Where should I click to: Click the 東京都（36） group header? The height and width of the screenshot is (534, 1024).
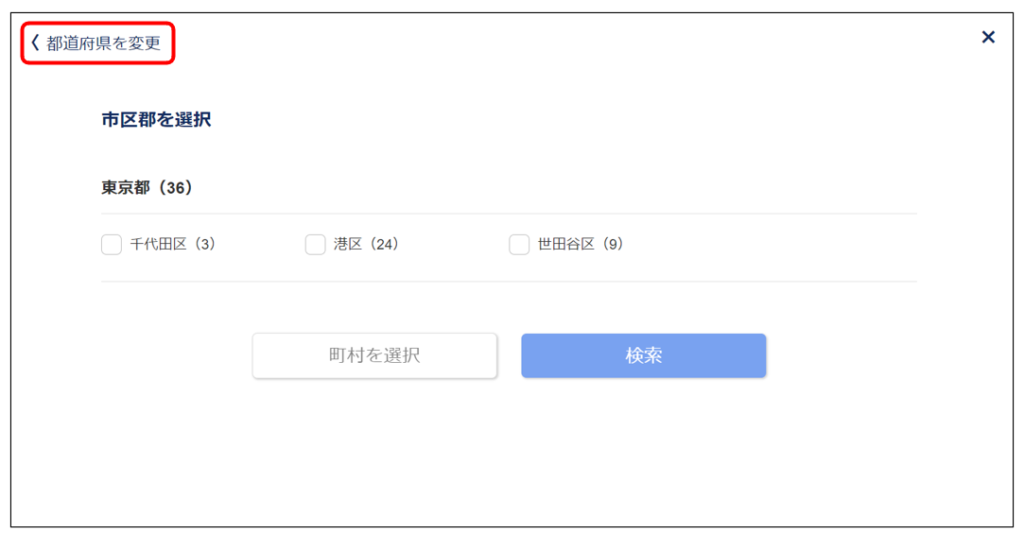(x=147, y=187)
